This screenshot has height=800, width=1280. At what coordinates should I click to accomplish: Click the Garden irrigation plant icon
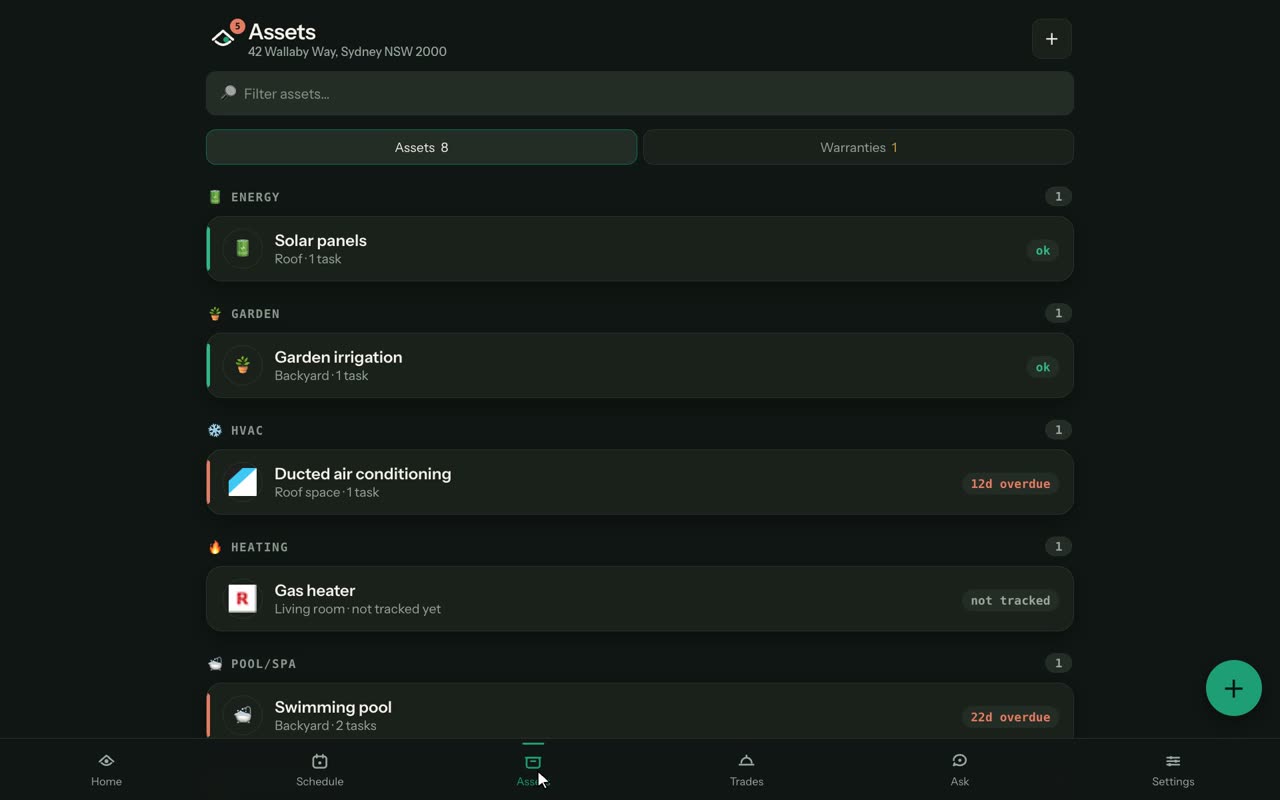coord(242,366)
